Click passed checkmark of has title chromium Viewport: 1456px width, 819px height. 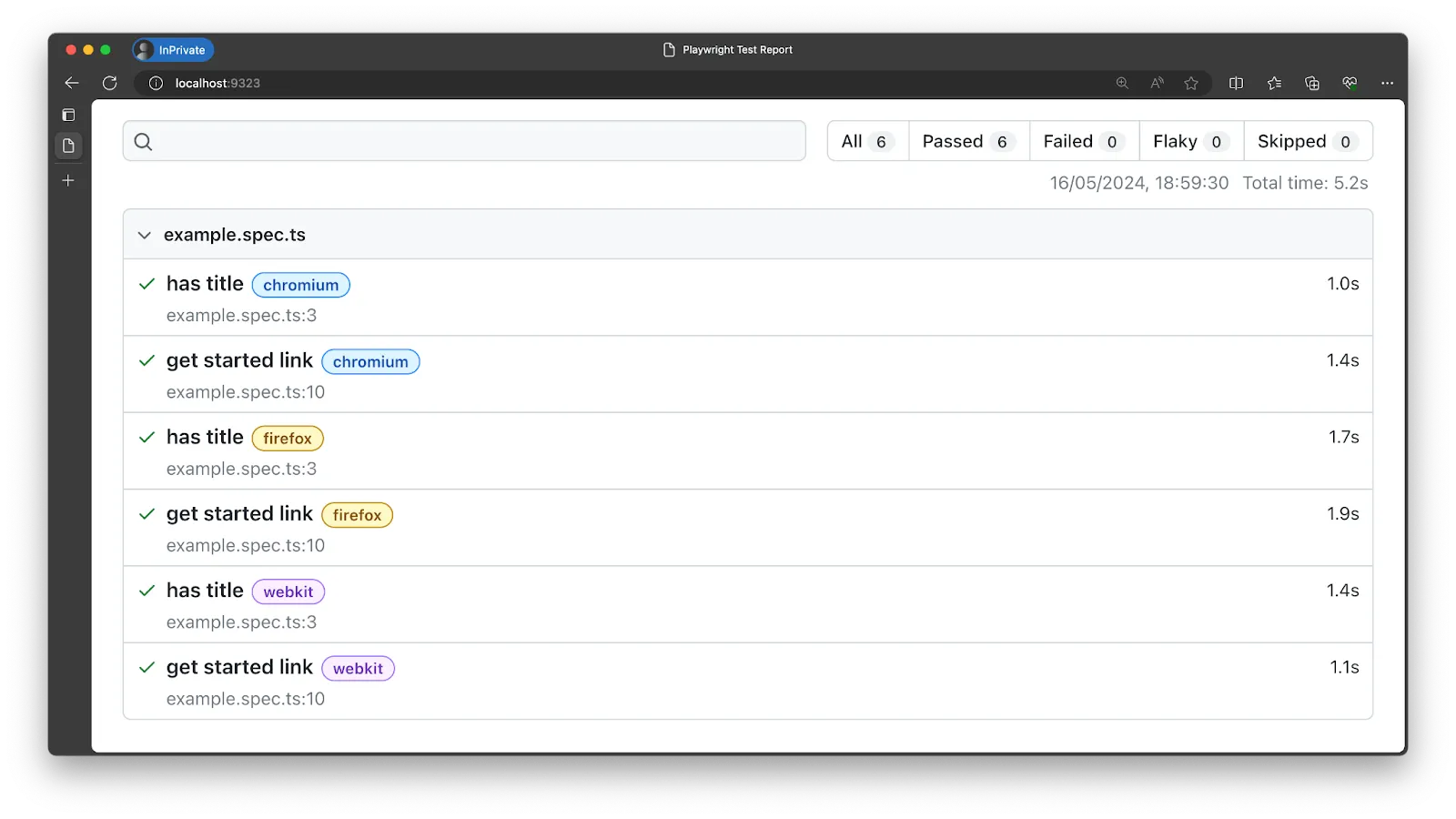pos(147,284)
